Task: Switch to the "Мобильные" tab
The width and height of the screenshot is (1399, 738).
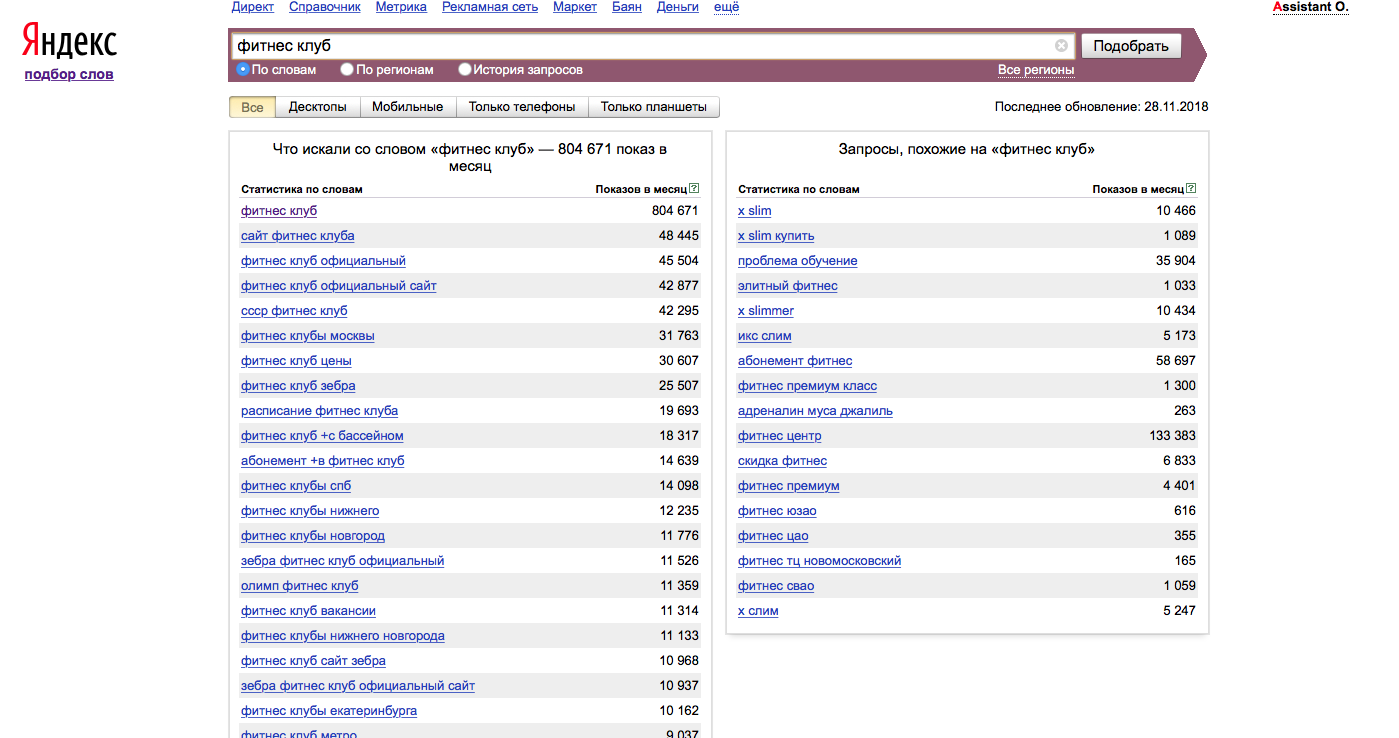Action: 407,107
